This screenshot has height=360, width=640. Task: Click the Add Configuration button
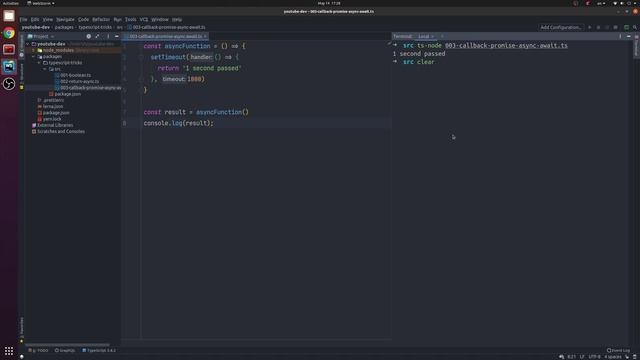tap(561, 27)
